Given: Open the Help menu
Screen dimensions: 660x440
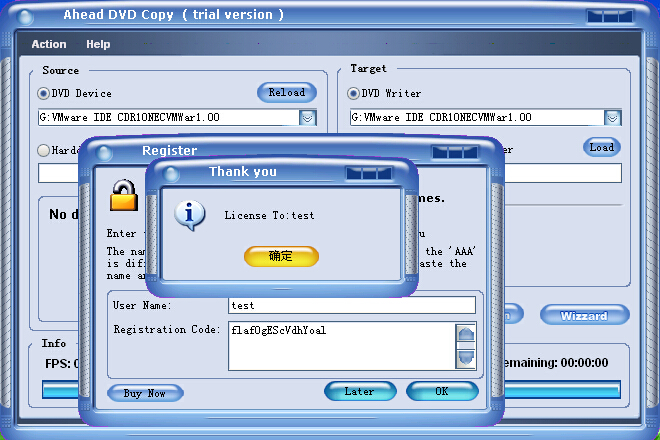Looking at the screenshot, I should coord(98,44).
